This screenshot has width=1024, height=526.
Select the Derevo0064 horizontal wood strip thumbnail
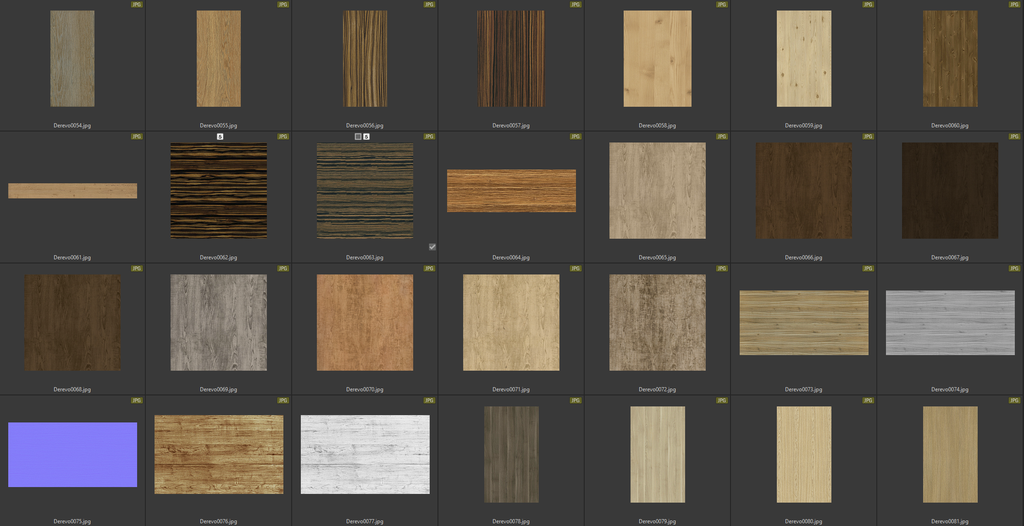[511, 190]
